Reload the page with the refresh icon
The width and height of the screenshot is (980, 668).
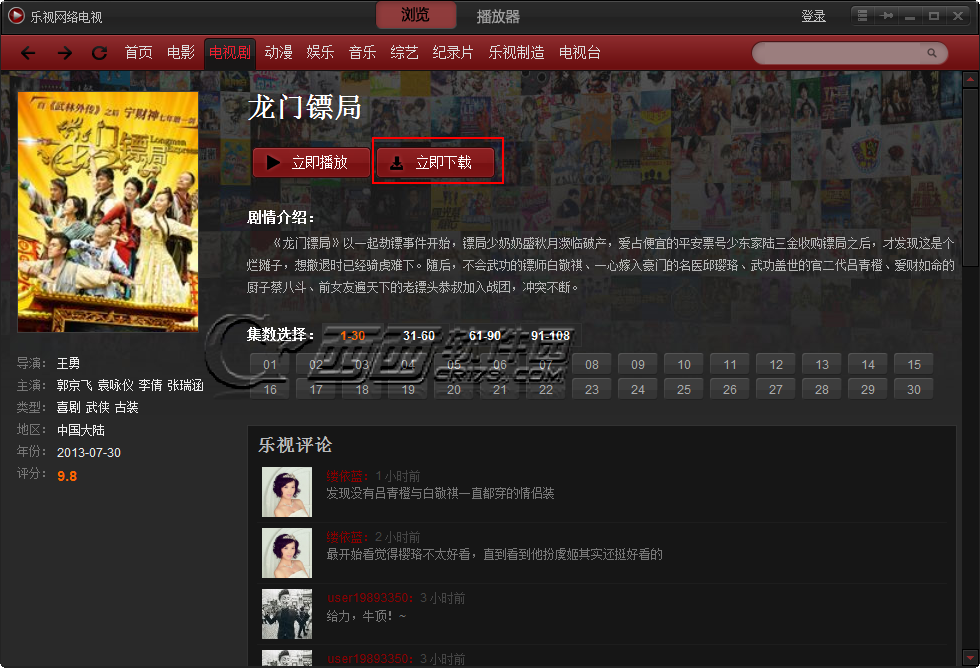pyautogui.click(x=99, y=53)
